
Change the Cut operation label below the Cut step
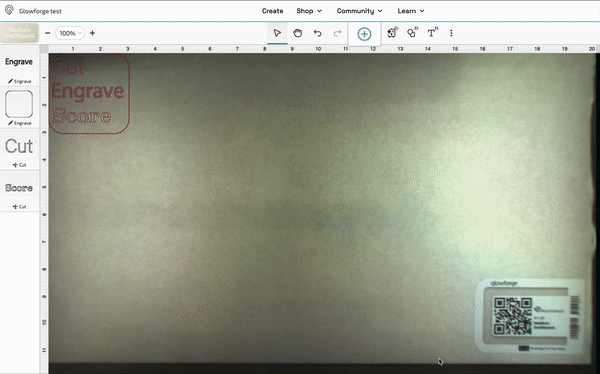coord(20,165)
